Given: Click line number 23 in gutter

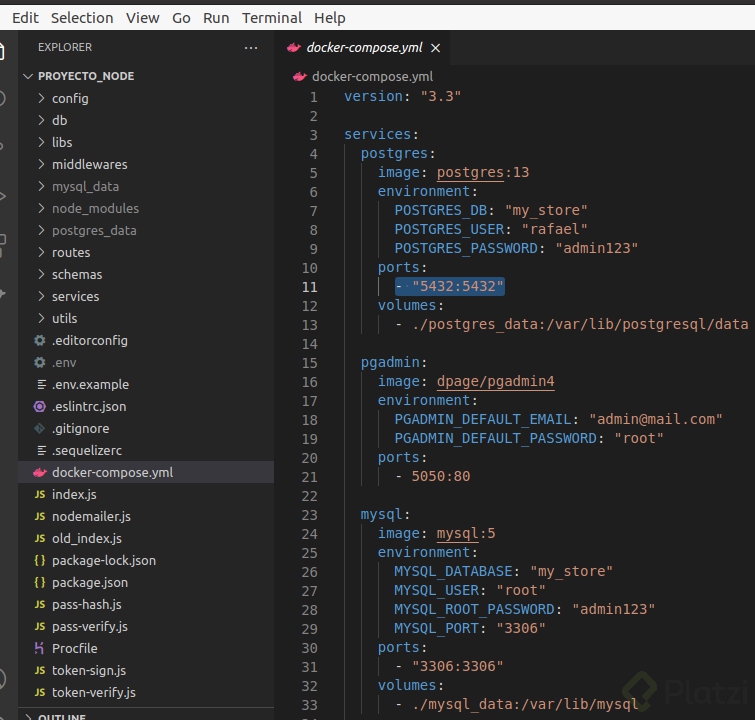Looking at the screenshot, I should (x=310, y=515).
